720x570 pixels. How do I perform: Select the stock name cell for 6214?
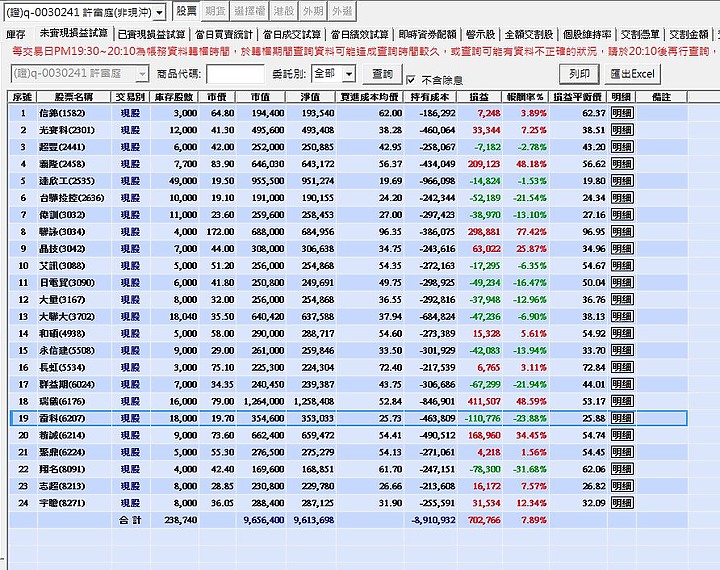pyautogui.click(x=74, y=435)
